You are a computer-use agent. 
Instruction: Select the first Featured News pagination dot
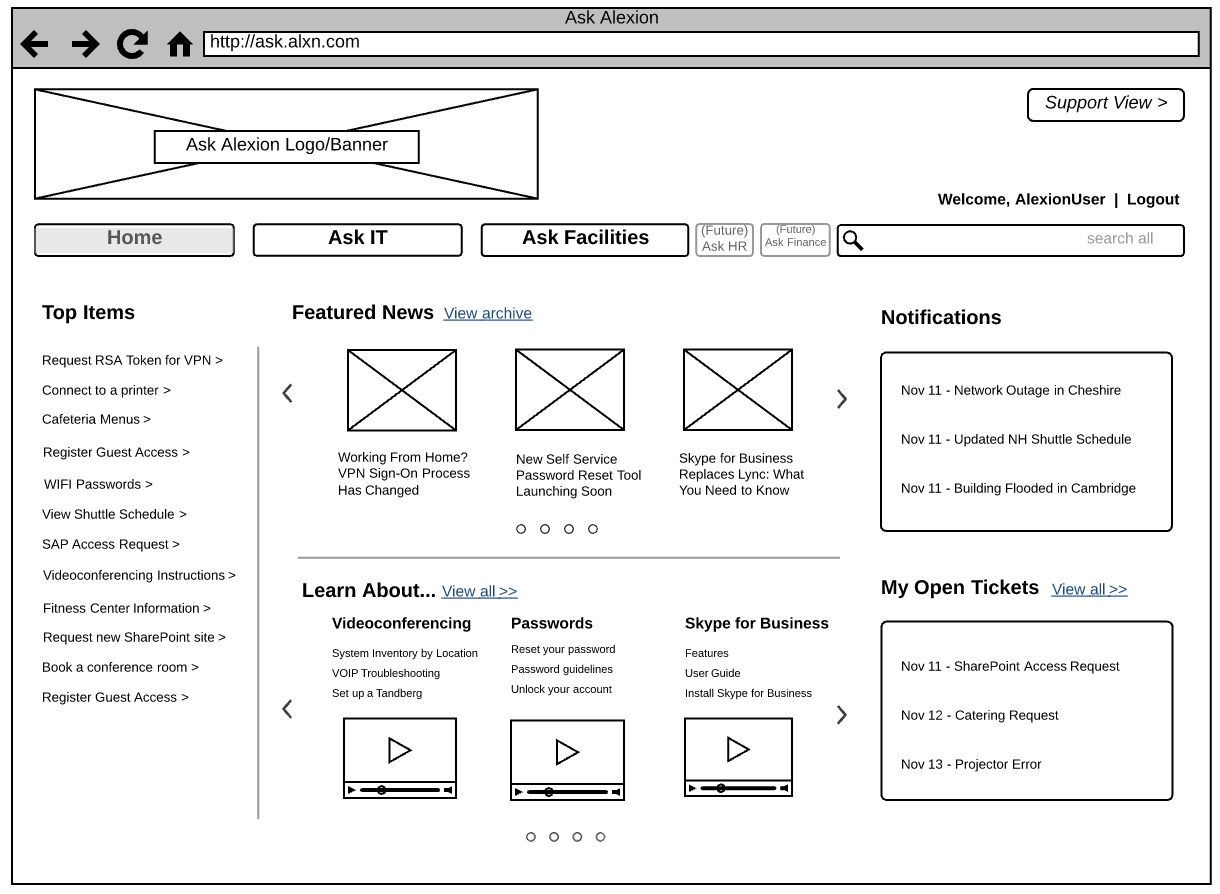[x=521, y=529]
